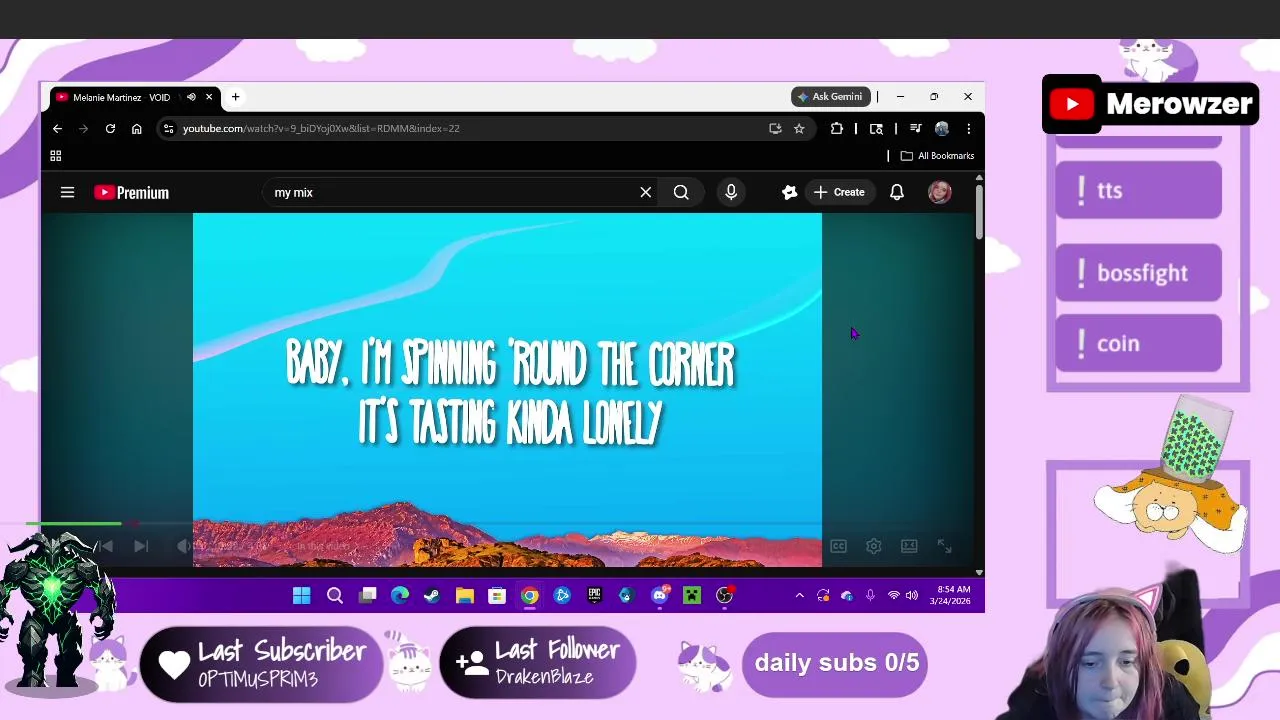
Task: Open Wi-Fi network settings in tray
Action: (x=893, y=596)
